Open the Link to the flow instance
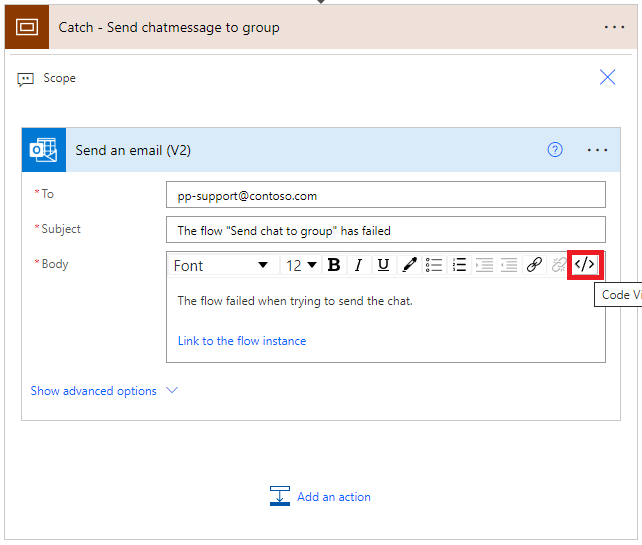This screenshot has width=642, height=545. 242,341
